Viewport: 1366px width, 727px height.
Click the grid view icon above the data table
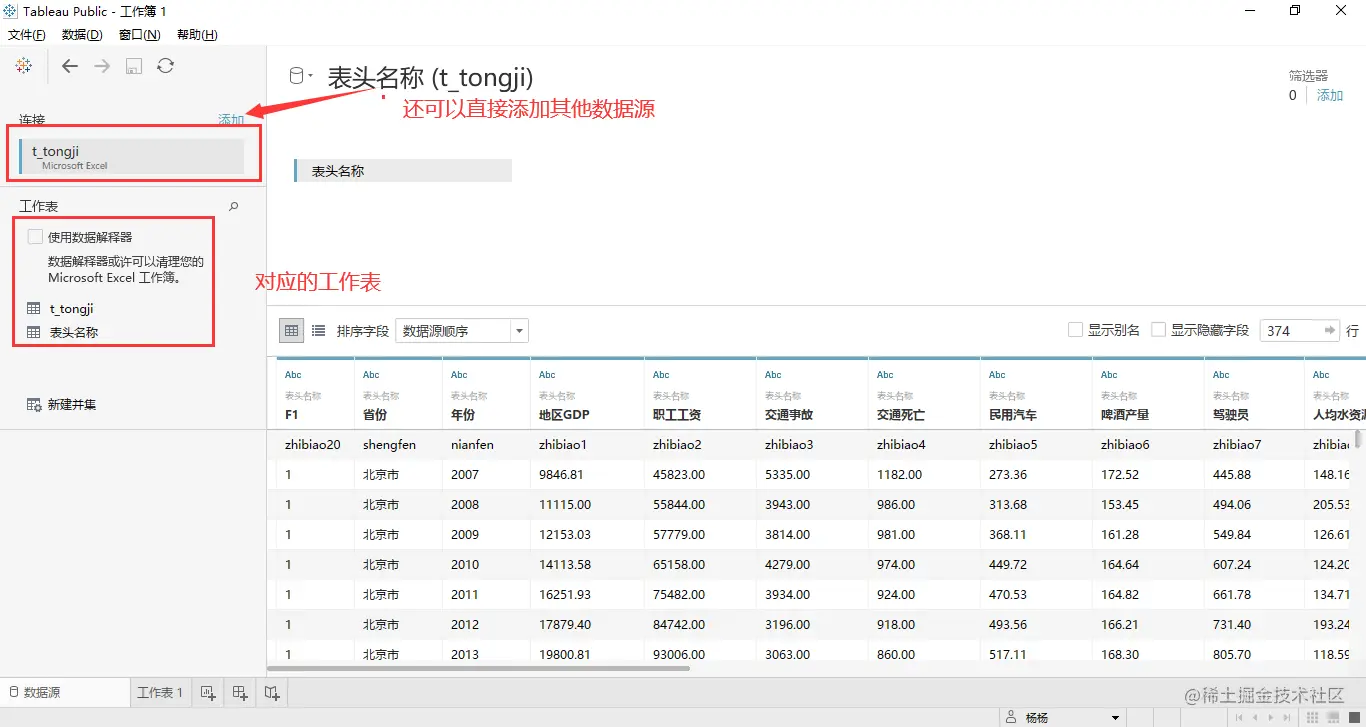point(291,330)
